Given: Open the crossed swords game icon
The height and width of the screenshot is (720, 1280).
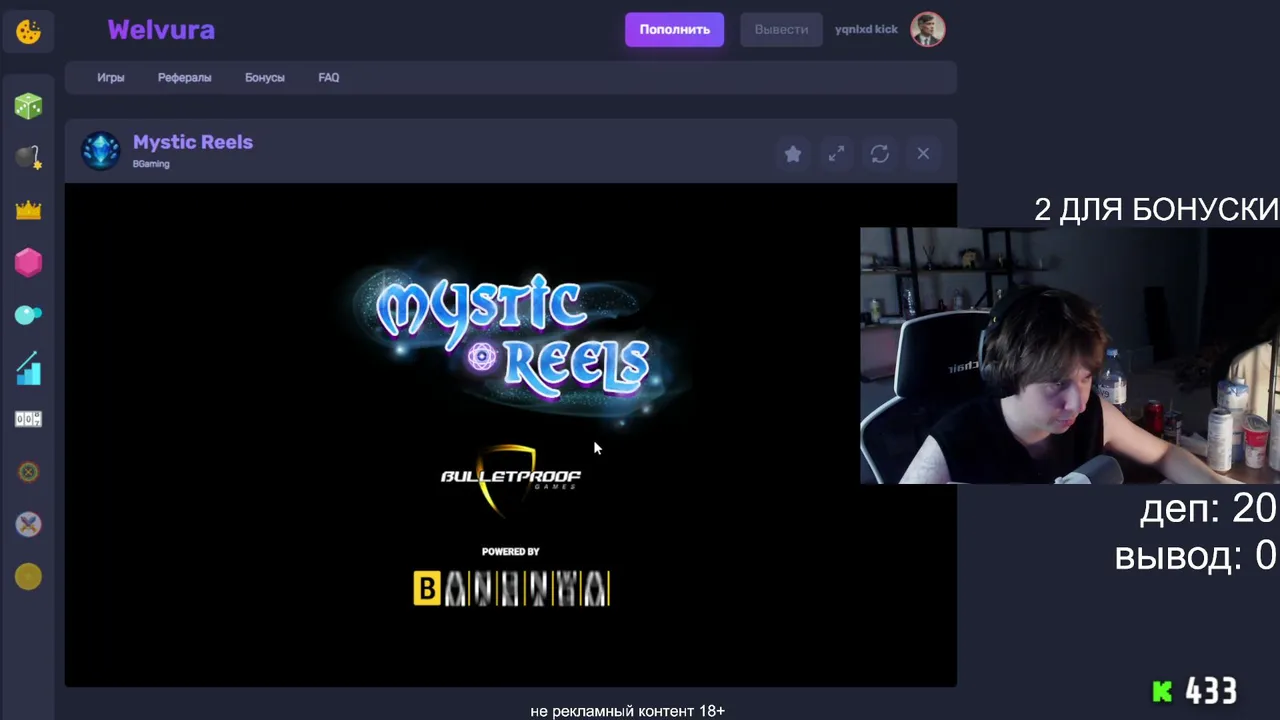Looking at the screenshot, I should (28, 524).
